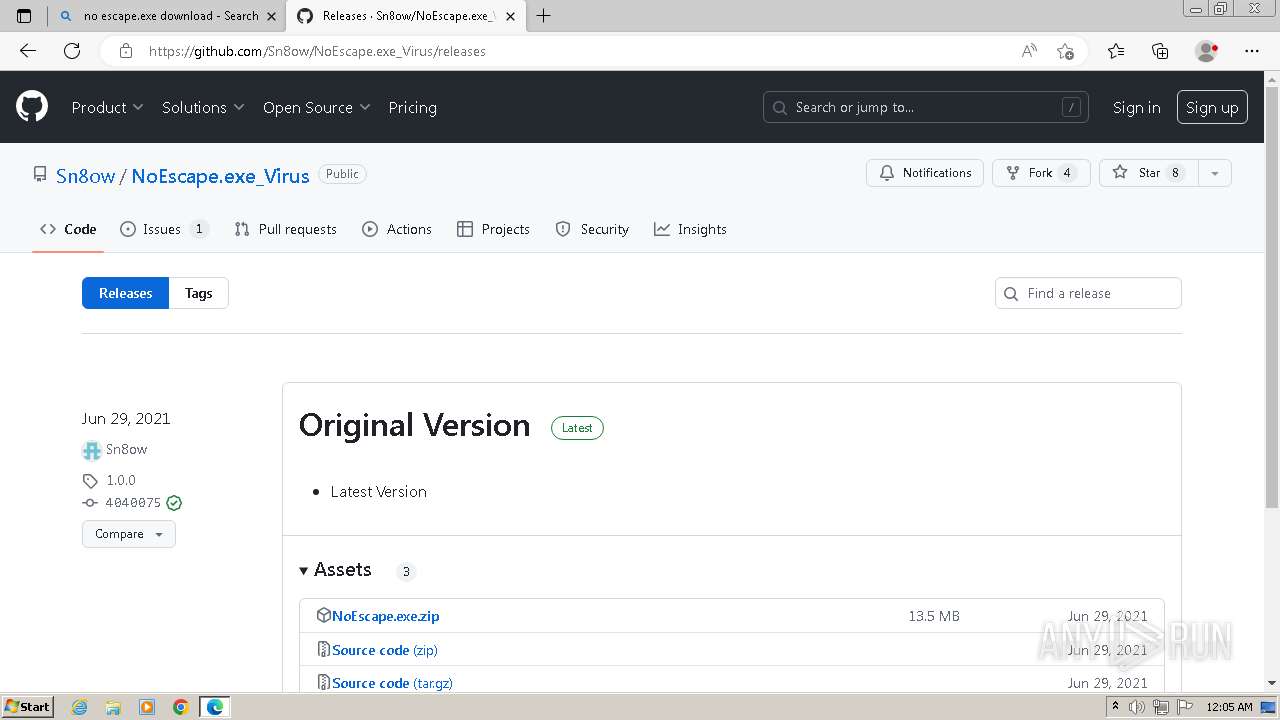Image resolution: width=1280 pixels, height=720 pixels.
Task: Open the browser profile avatar
Action: click(x=1206, y=51)
